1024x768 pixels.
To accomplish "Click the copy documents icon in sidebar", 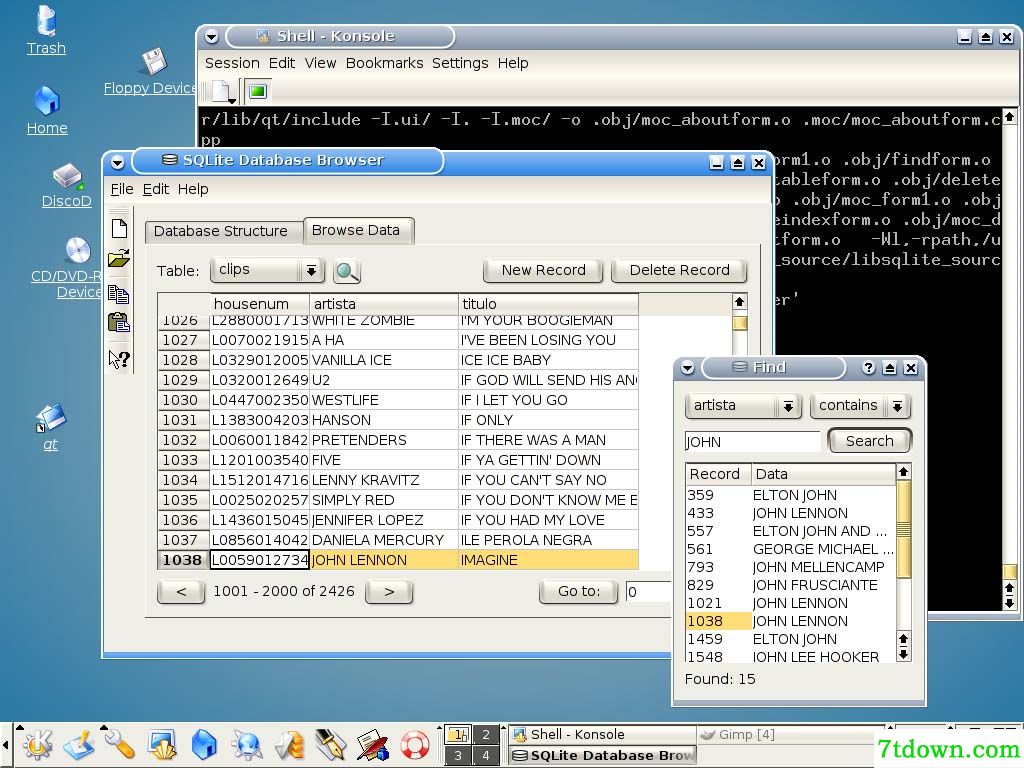I will click(x=118, y=294).
